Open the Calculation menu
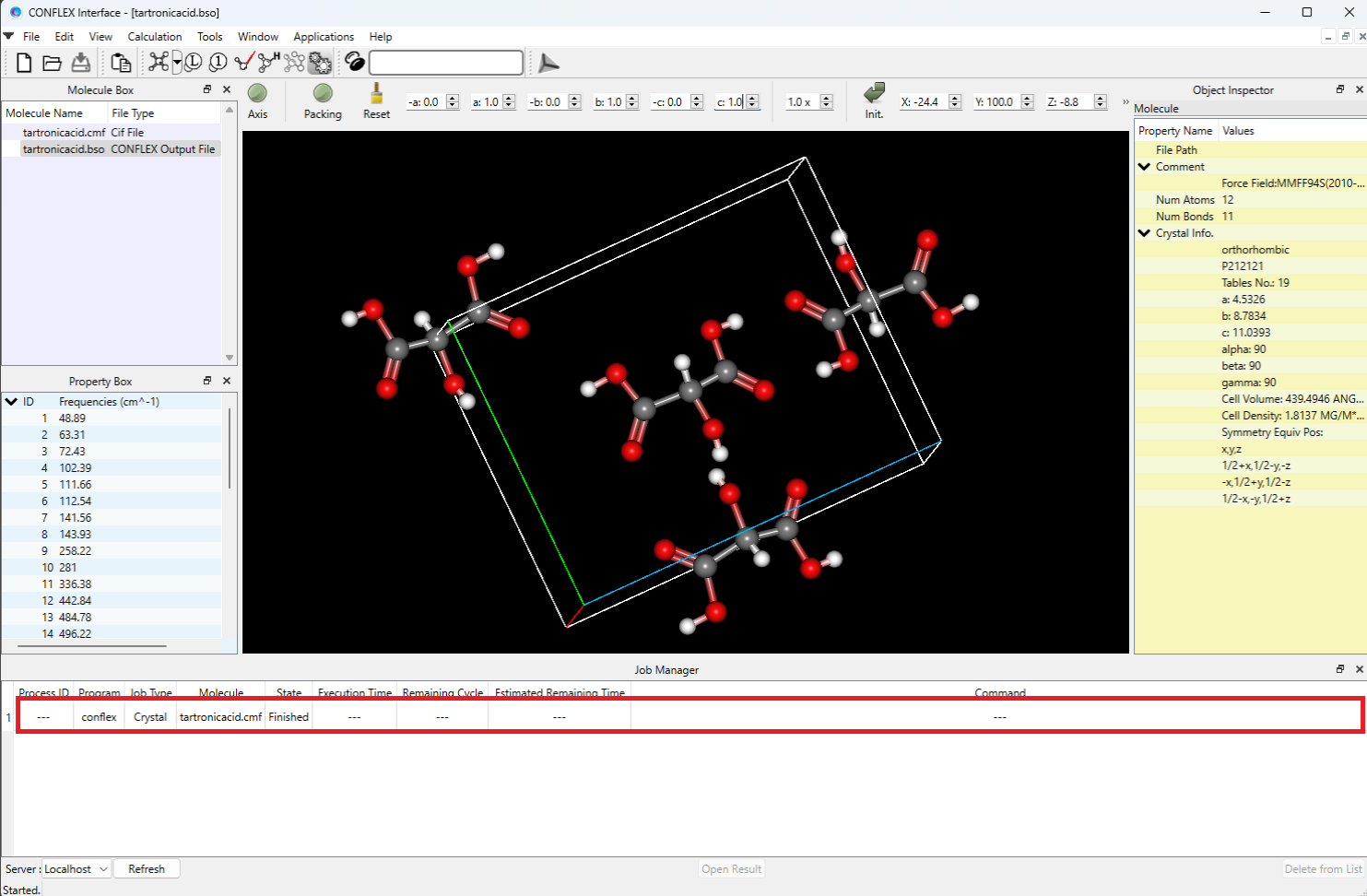The width and height of the screenshot is (1367, 896). click(x=154, y=37)
